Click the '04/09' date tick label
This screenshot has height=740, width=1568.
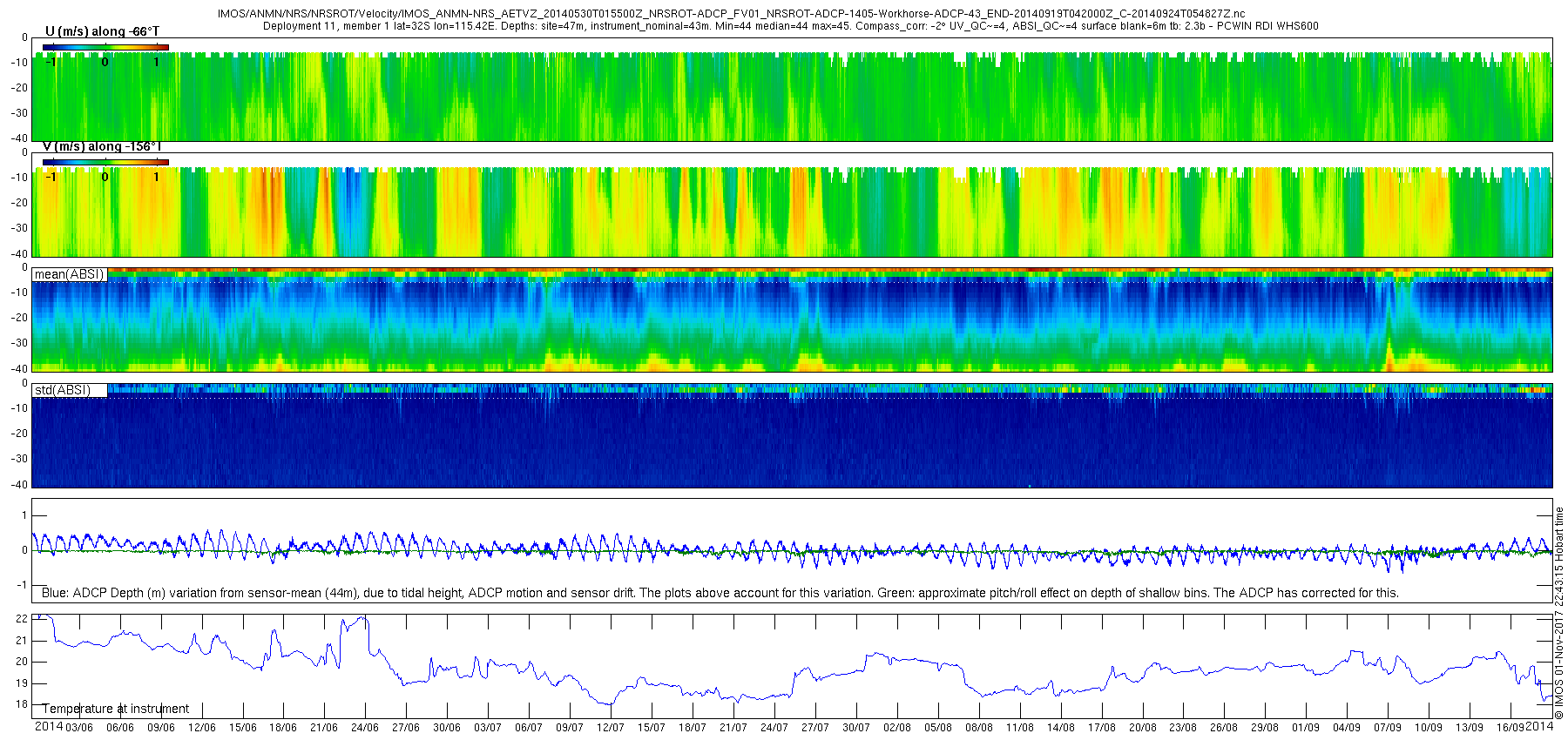1347,728
